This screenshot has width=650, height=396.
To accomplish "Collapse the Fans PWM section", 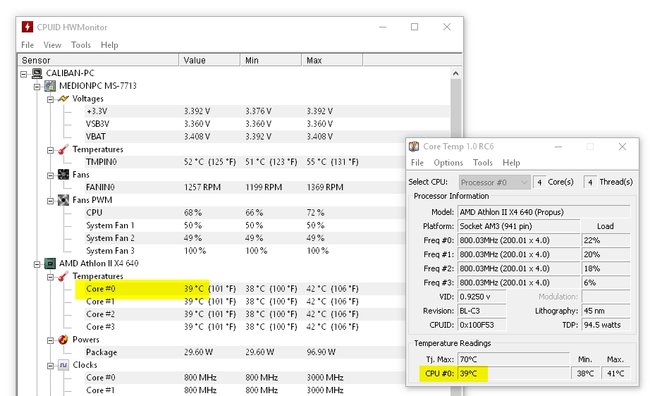I will [50, 201].
